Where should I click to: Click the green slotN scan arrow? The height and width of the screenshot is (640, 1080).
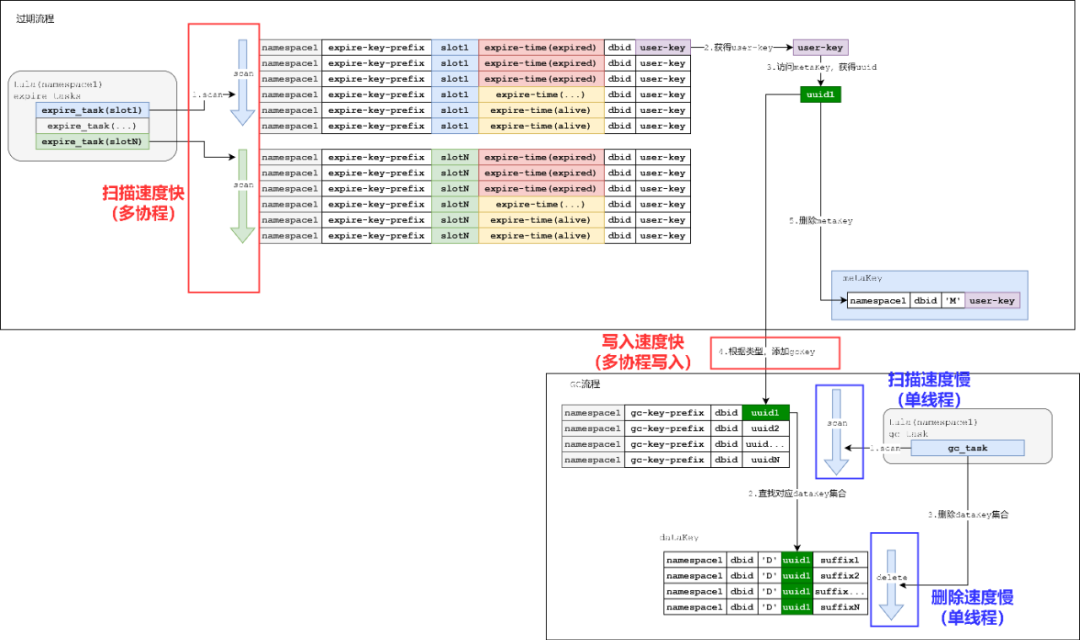coord(242,196)
